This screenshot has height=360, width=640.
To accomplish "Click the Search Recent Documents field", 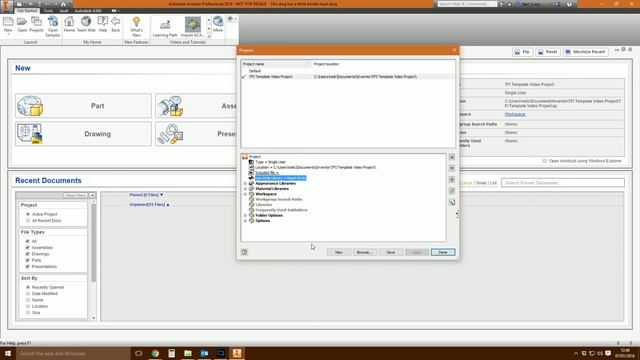I will click(563, 183).
